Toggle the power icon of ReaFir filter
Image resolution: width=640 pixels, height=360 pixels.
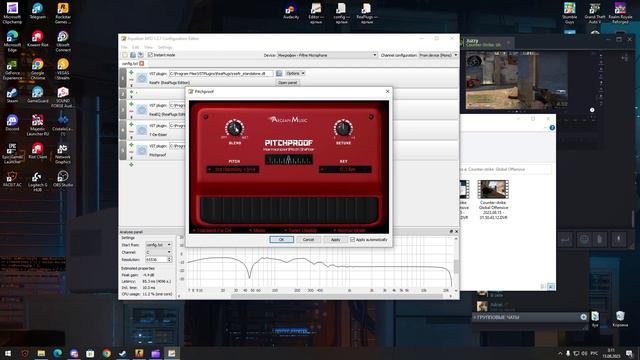[x=142, y=78]
